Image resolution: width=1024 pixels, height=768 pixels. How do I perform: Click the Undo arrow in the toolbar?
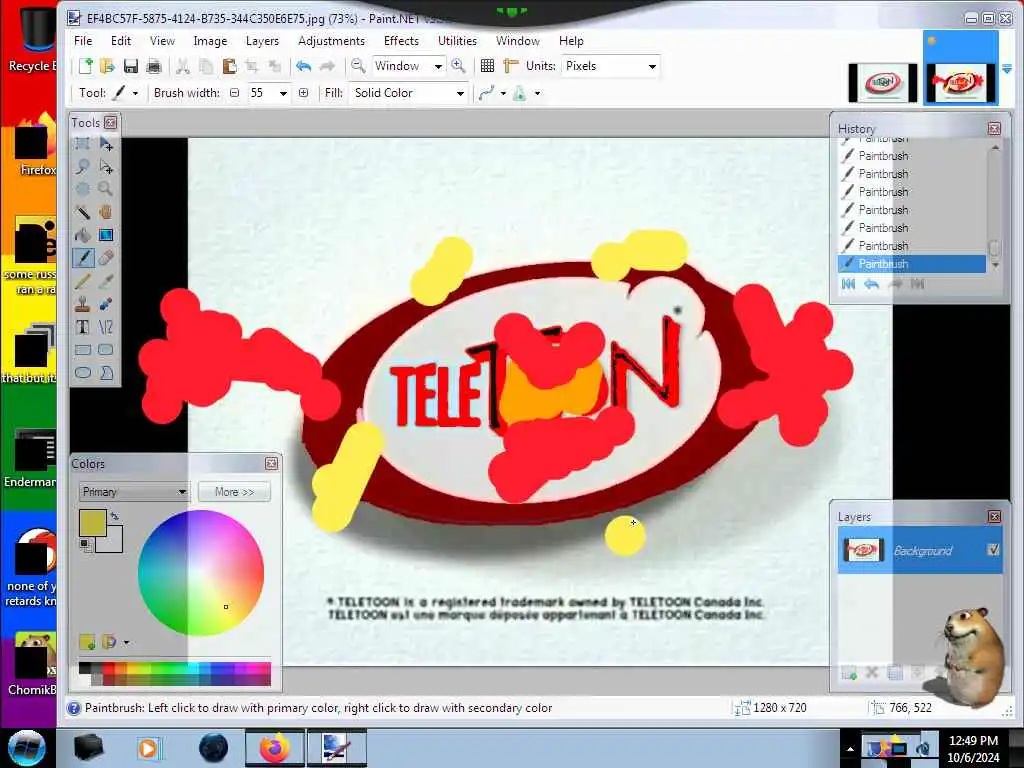click(x=304, y=66)
